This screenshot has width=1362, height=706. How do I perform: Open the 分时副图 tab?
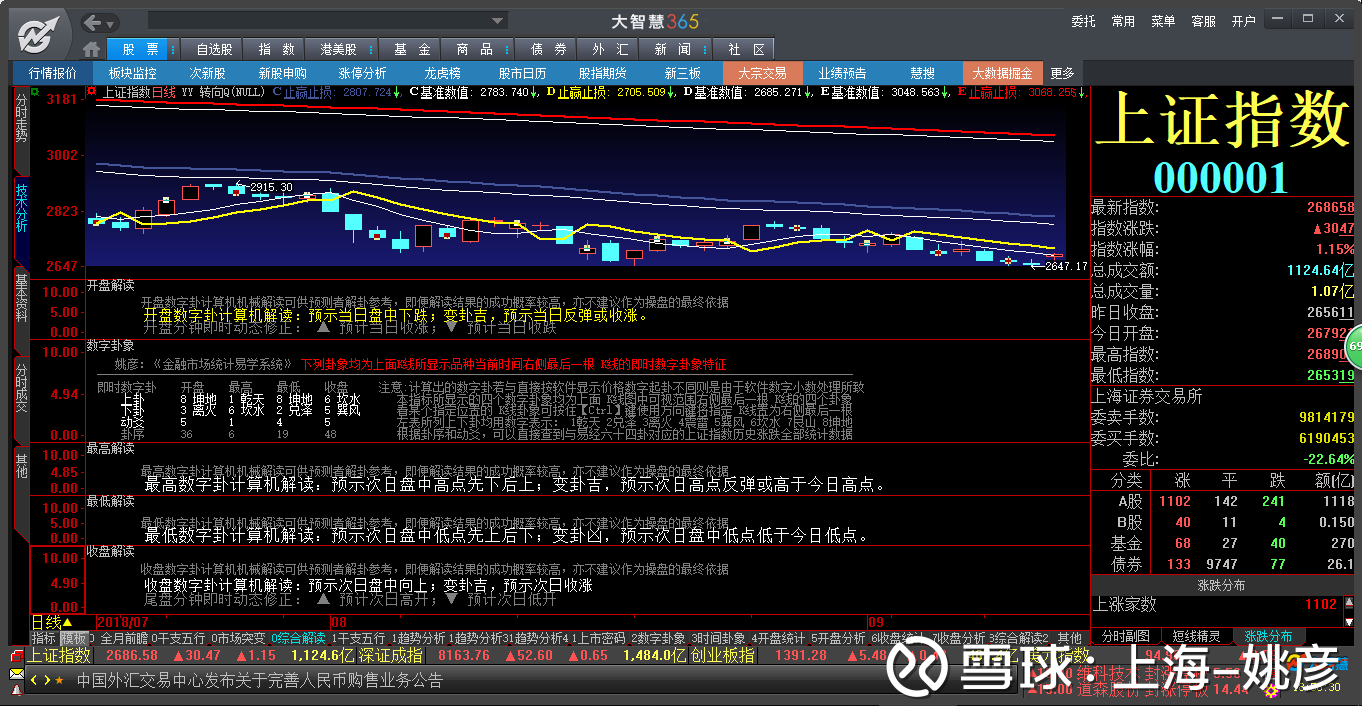1126,637
